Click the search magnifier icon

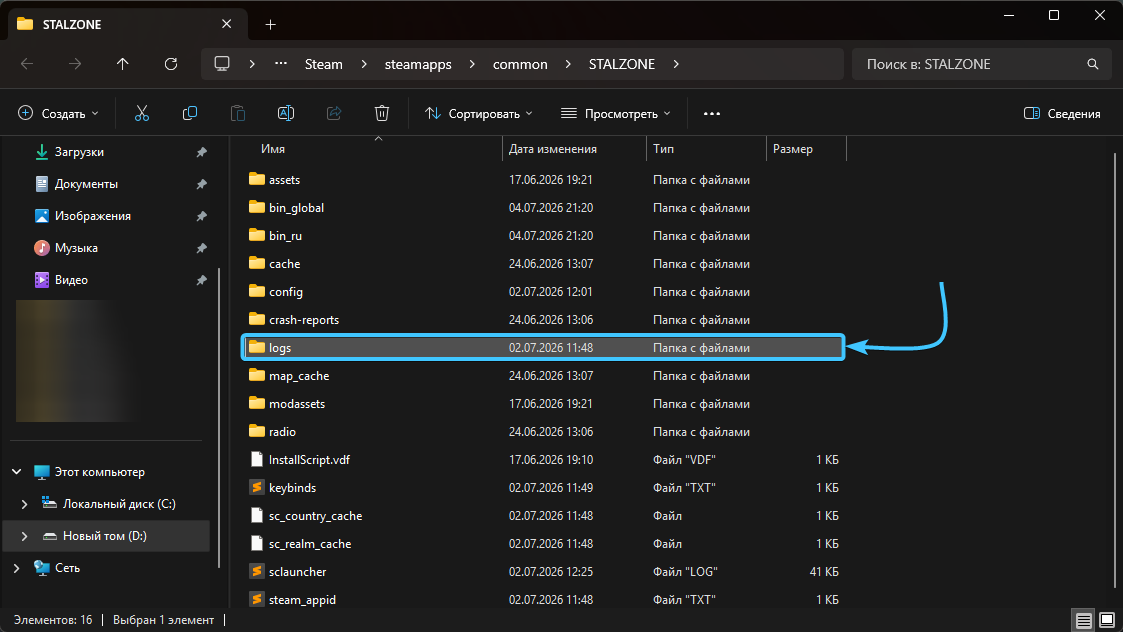1092,64
